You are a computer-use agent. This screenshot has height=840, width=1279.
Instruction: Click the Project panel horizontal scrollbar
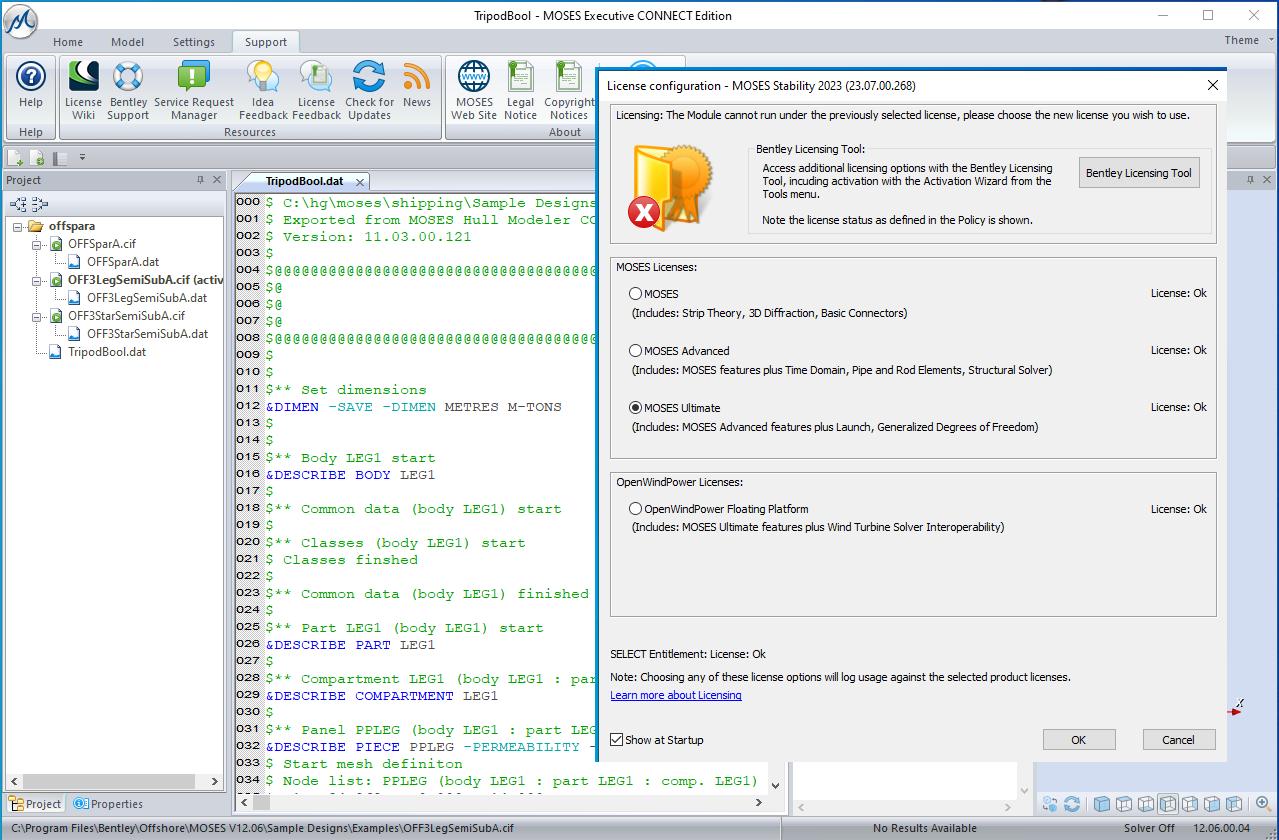[112, 781]
